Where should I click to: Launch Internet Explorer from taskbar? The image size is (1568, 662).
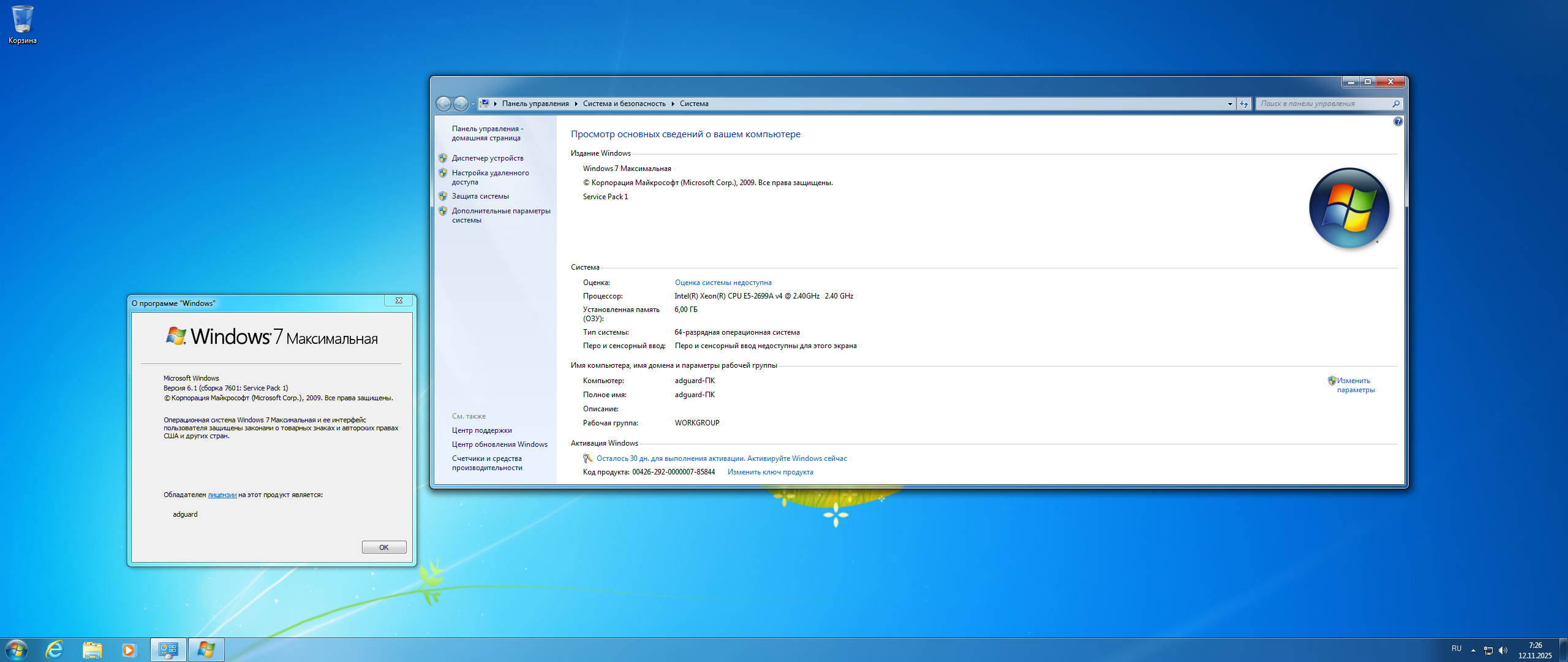pyautogui.click(x=55, y=650)
